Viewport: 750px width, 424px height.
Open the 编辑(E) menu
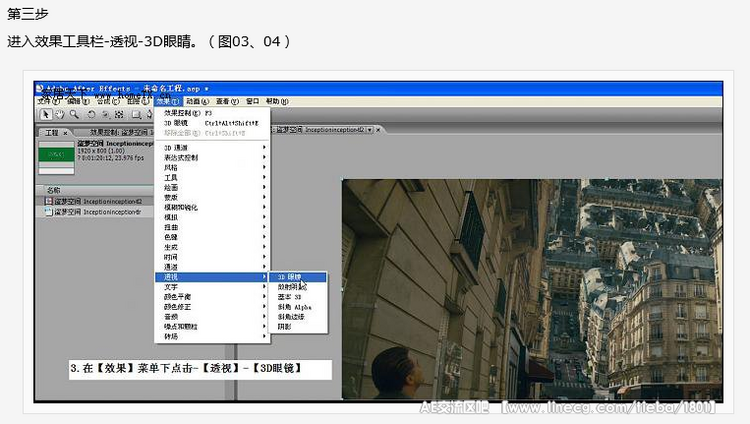point(78,101)
